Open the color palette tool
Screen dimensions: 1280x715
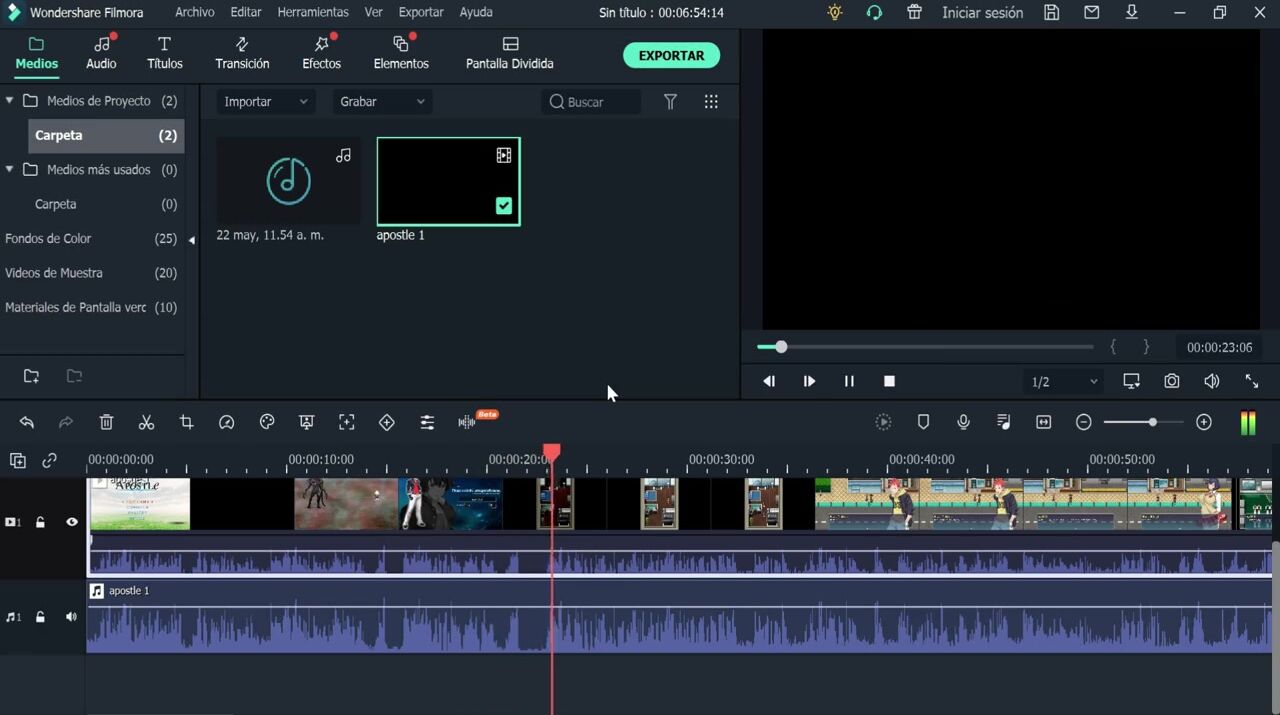coord(267,423)
